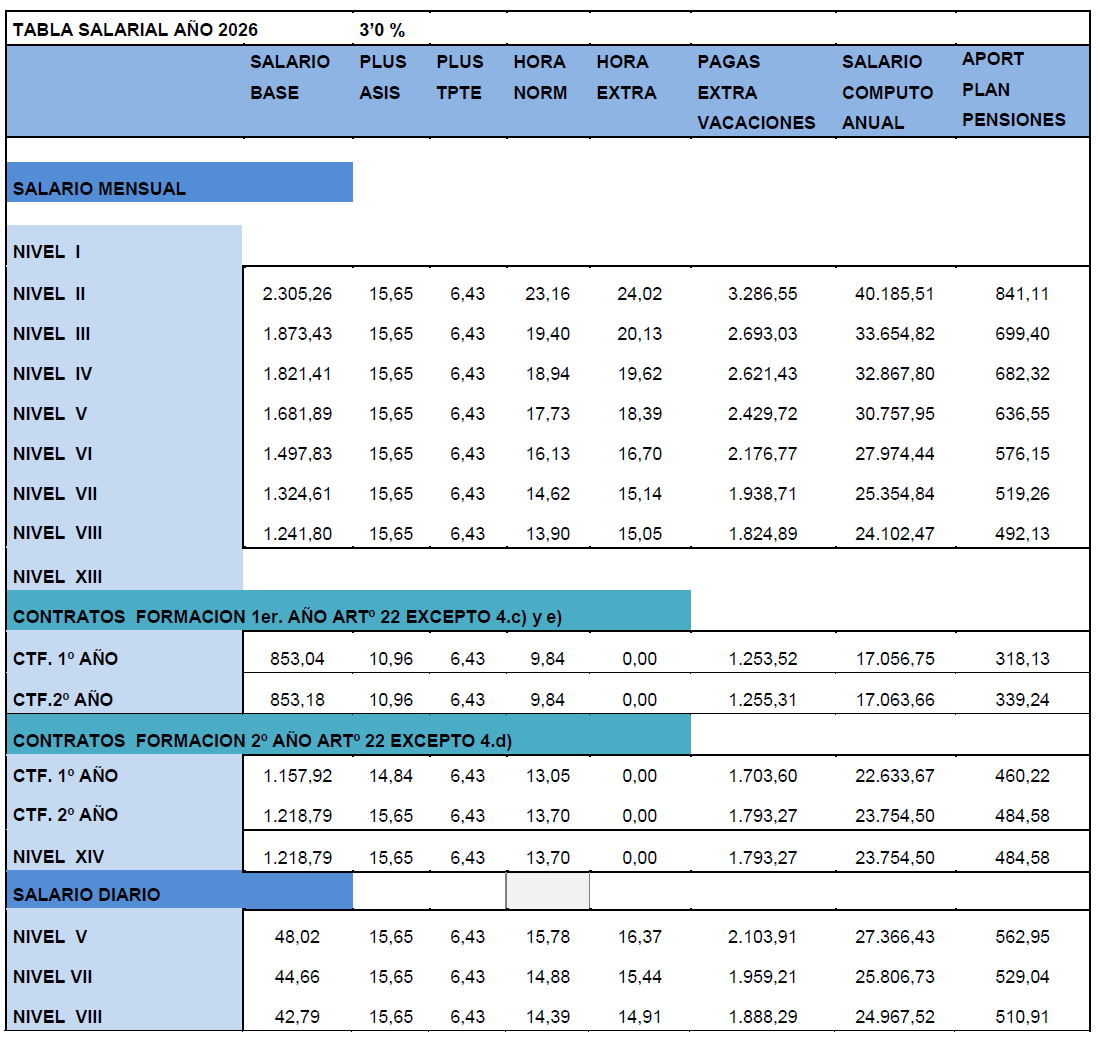Select the NIVEL XIII row label
1100x1038 pixels.
(x=58, y=576)
